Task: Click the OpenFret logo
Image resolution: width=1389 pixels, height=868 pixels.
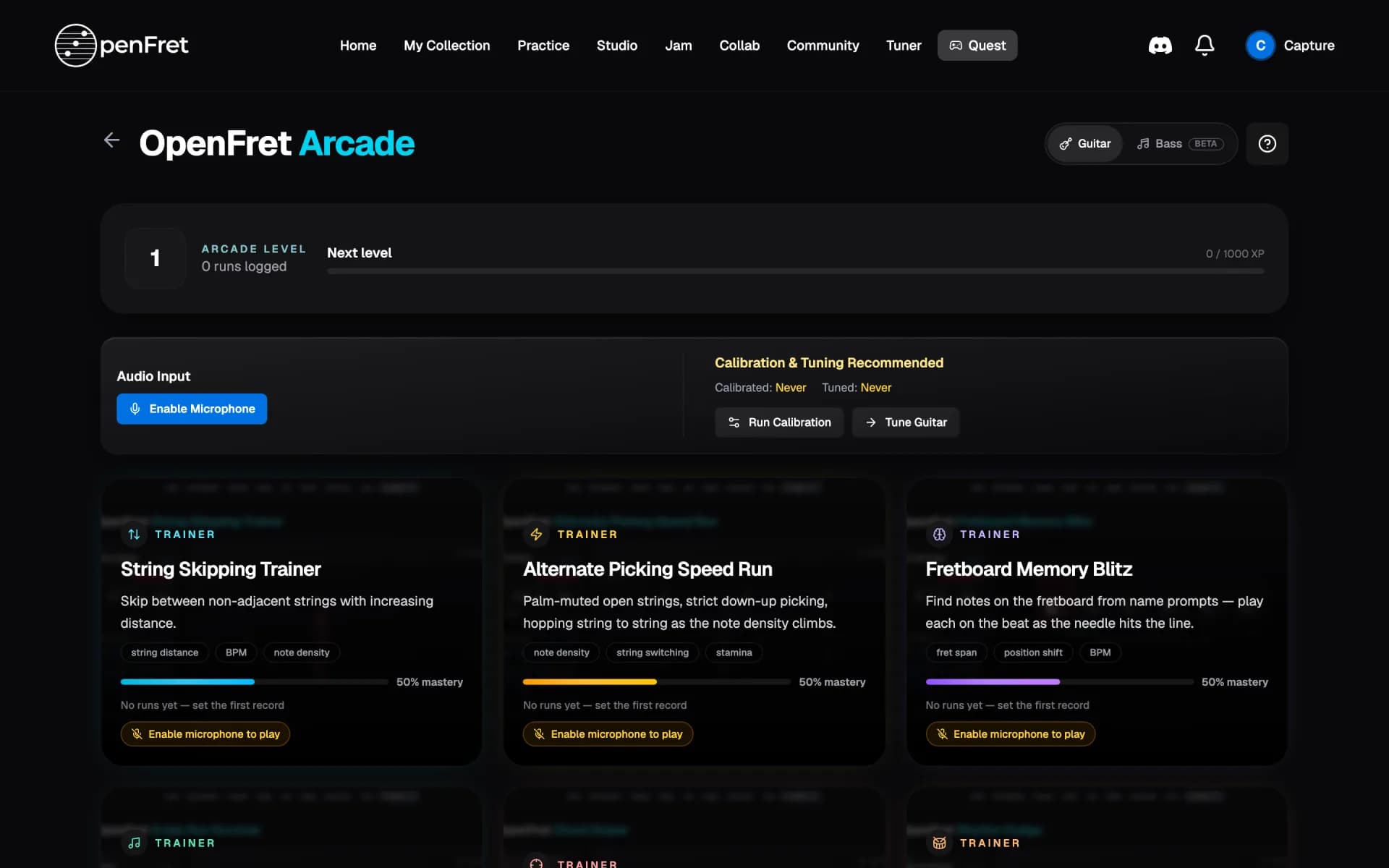Action: point(122,46)
